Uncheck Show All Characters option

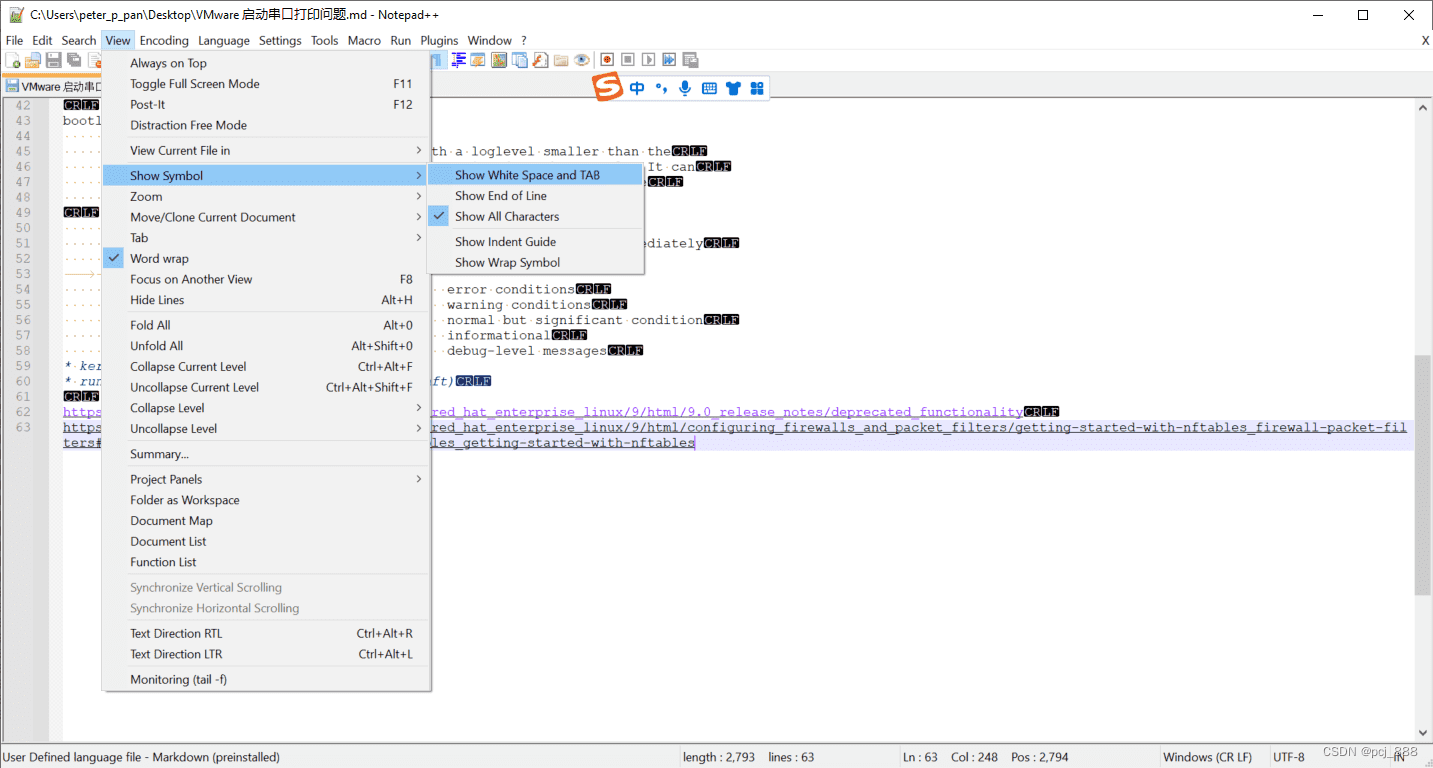tap(507, 216)
